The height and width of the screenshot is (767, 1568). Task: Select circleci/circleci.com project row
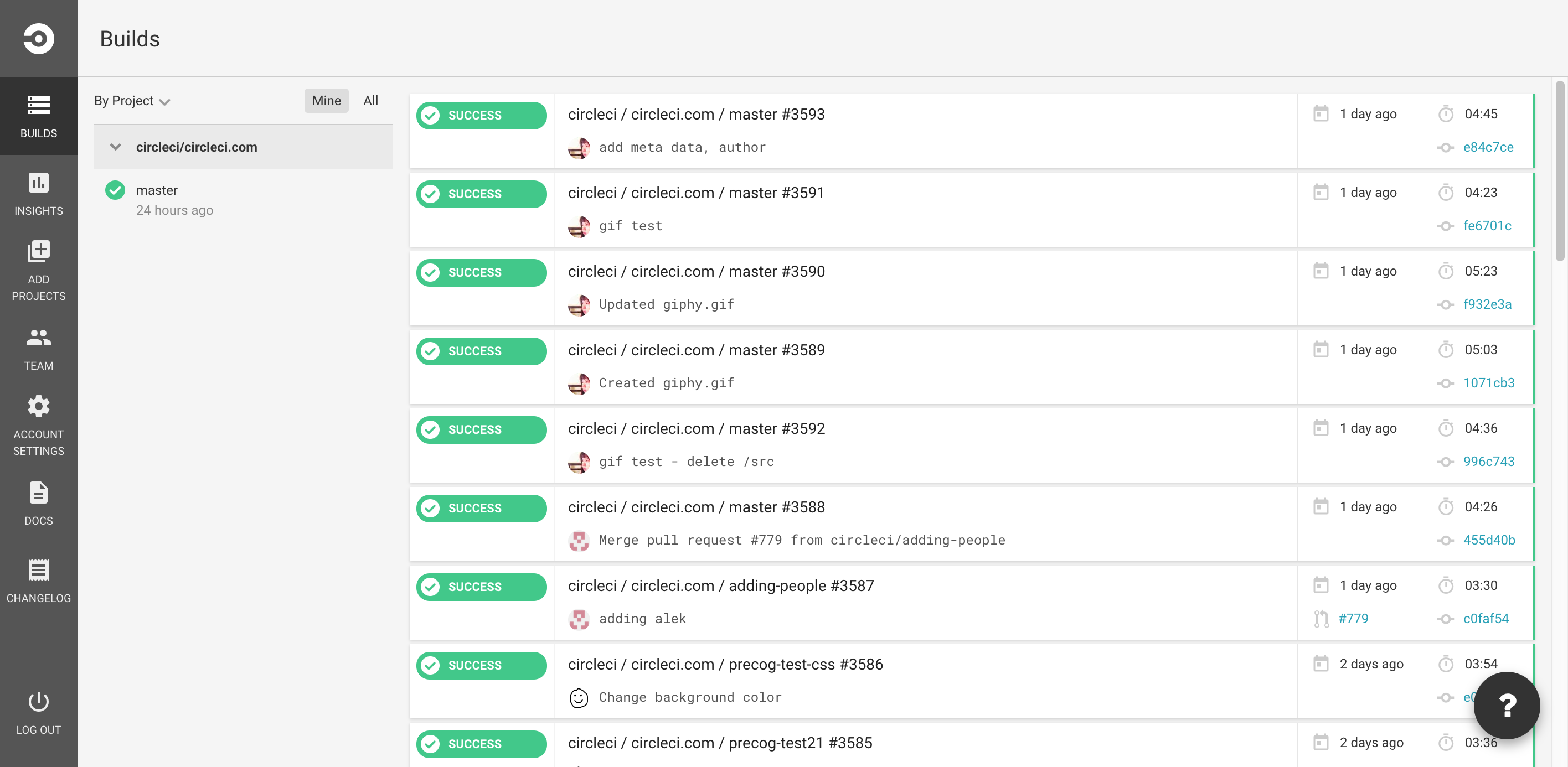pyautogui.click(x=244, y=147)
